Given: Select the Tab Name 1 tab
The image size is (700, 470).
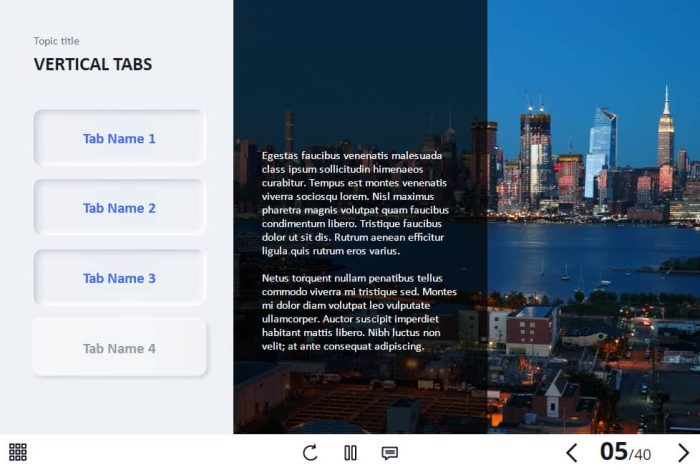Looking at the screenshot, I should (120, 138).
